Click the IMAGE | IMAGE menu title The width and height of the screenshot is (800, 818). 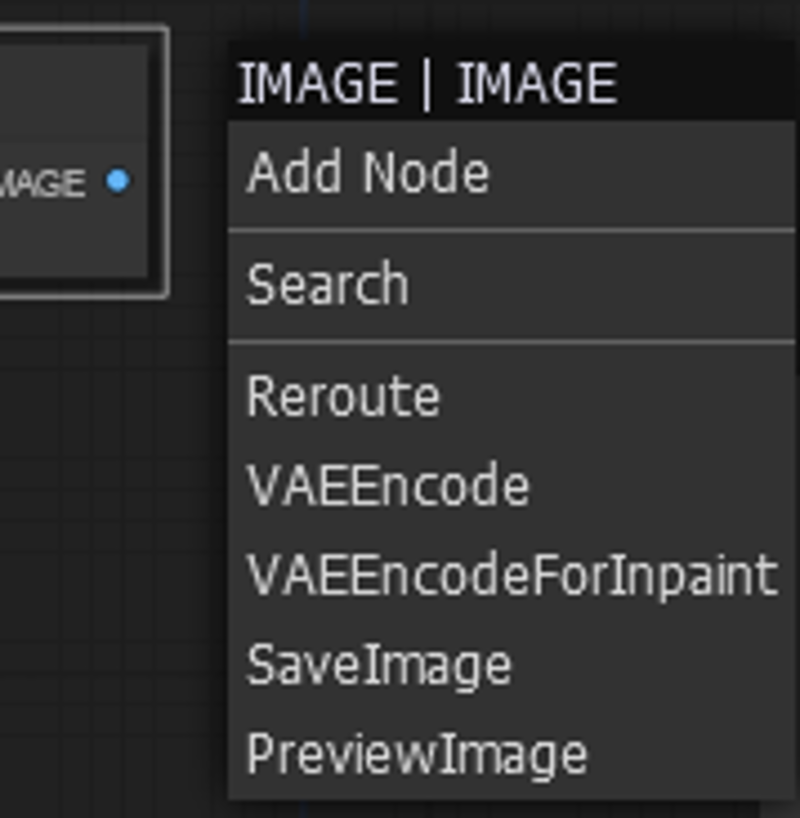tap(428, 83)
